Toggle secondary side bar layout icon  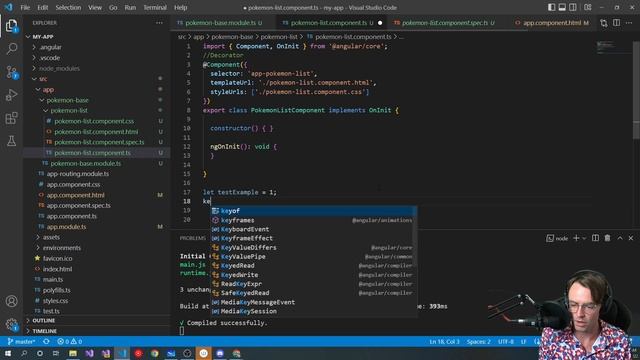(573, 7)
